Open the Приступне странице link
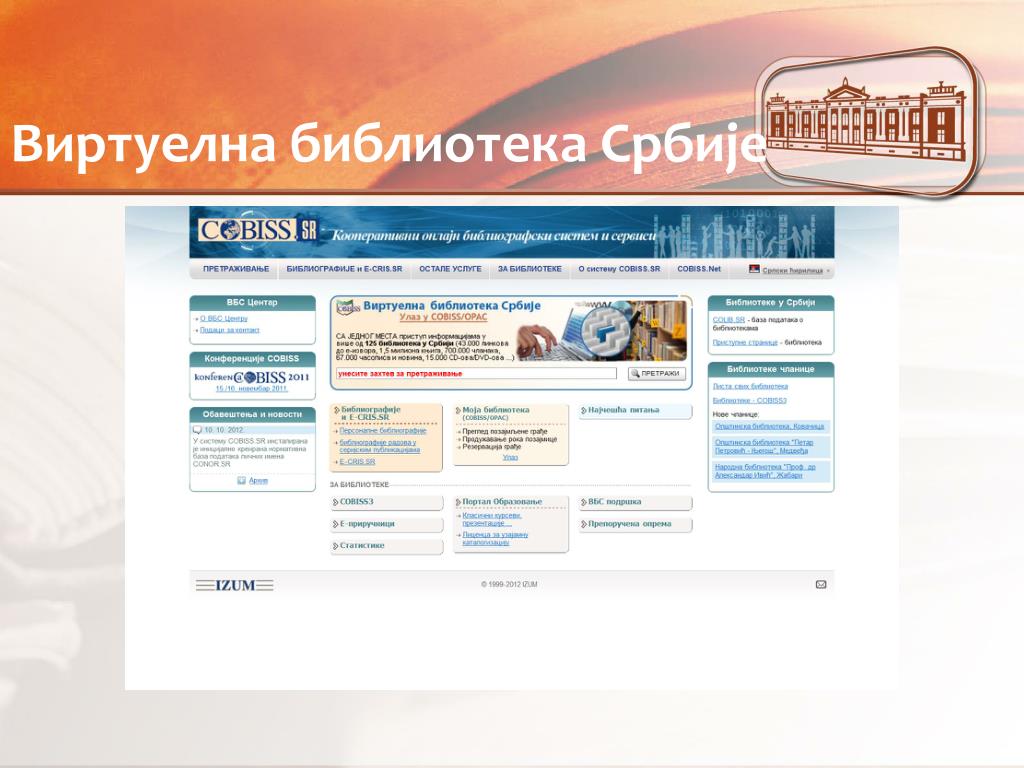Image resolution: width=1024 pixels, height=768 pixels. click(x=745, y=342)
